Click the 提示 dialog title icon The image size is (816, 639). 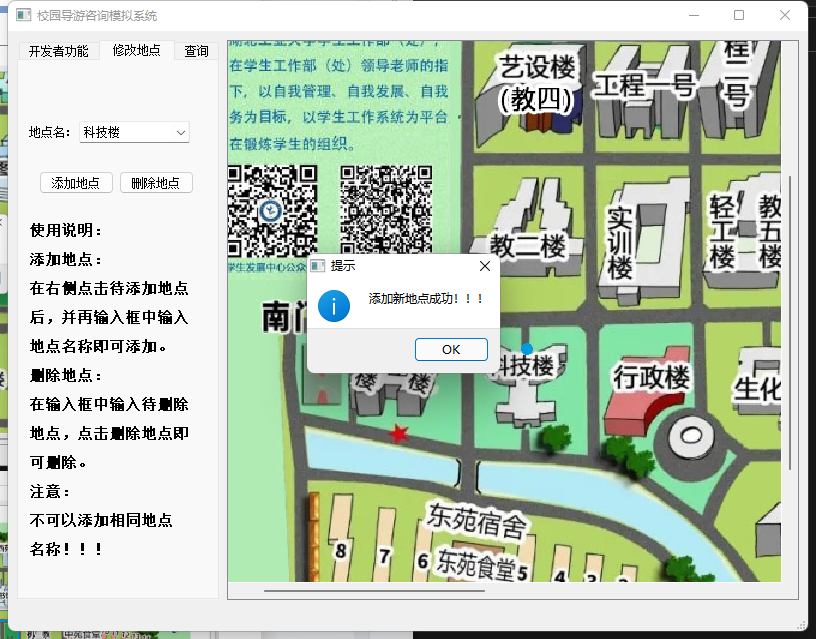pos(317,266)
